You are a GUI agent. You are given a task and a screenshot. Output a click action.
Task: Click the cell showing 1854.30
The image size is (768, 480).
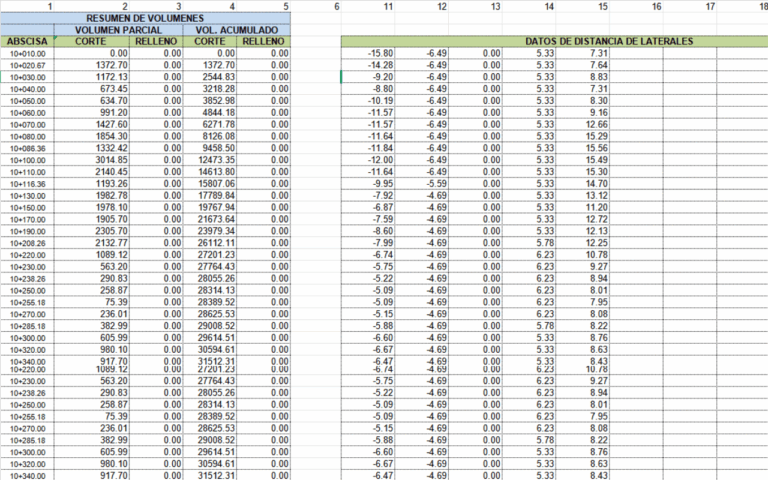tap(92, 136)
